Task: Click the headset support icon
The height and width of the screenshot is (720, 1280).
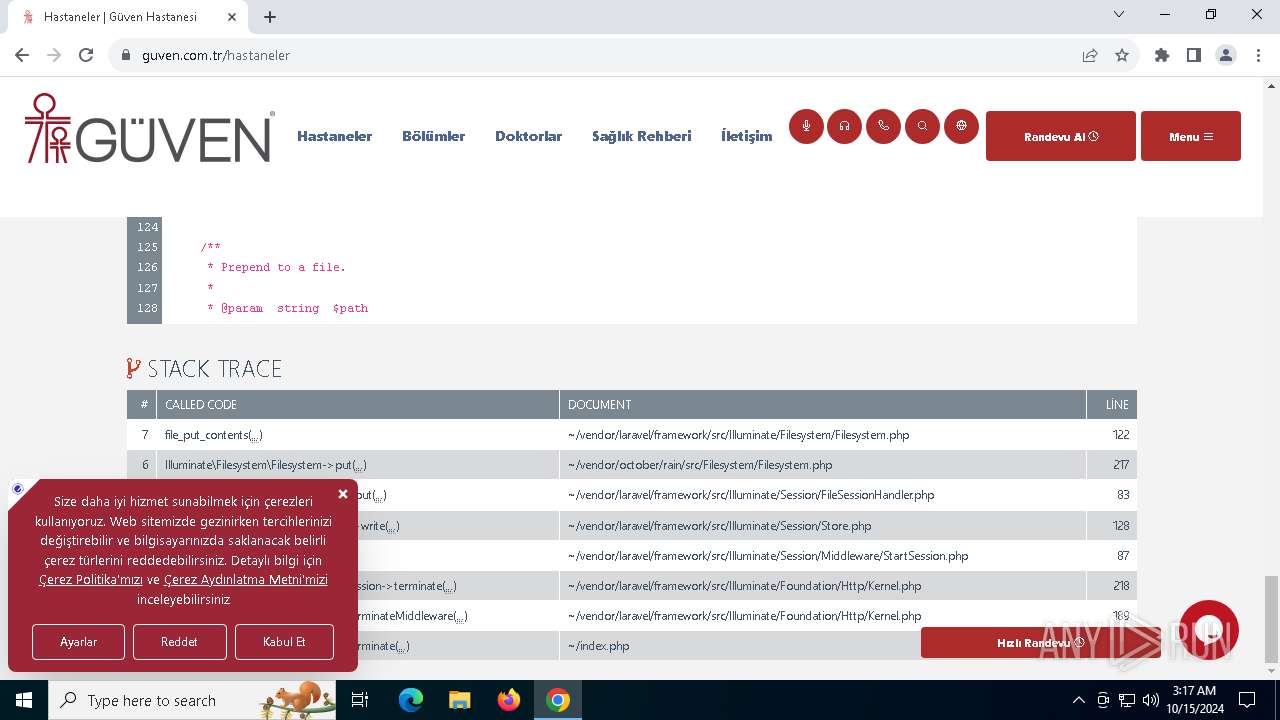Action: tap(845, 126)
